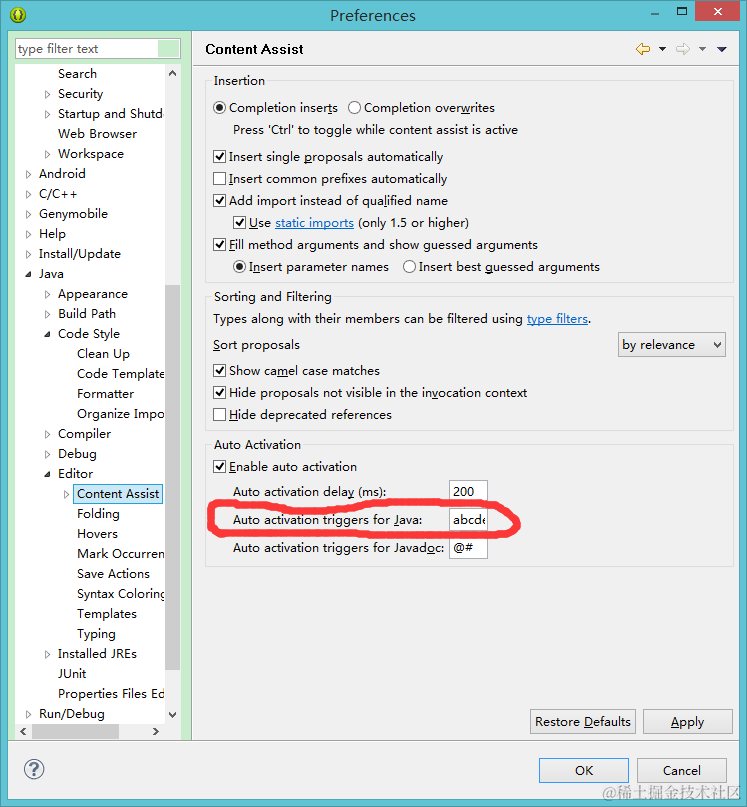Click the Cancel button
The width and height of the screenshot is (747, 807).
(682, 770)
